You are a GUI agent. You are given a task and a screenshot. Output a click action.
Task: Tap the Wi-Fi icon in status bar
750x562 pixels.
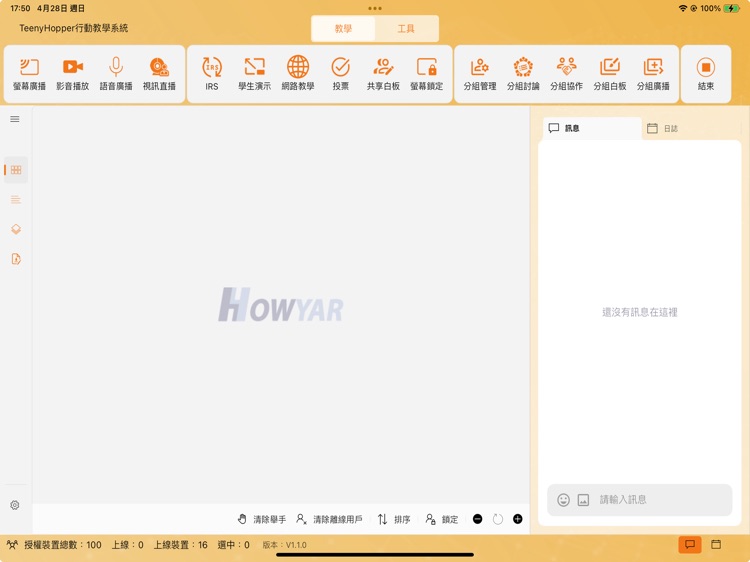pyautogui.click(x=683, y=8)
